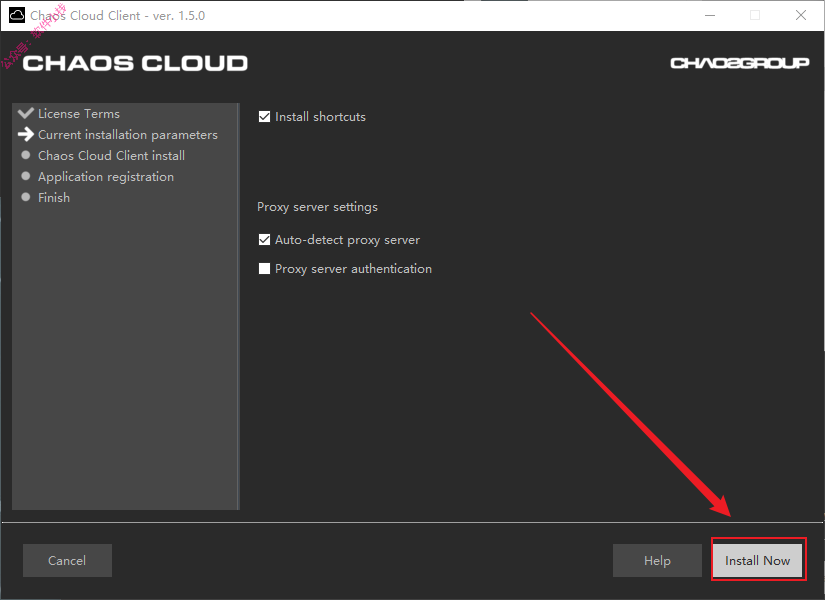Screen dimensions: 825x600
Task: Click the Chaos Group logo
Action: 740,63
